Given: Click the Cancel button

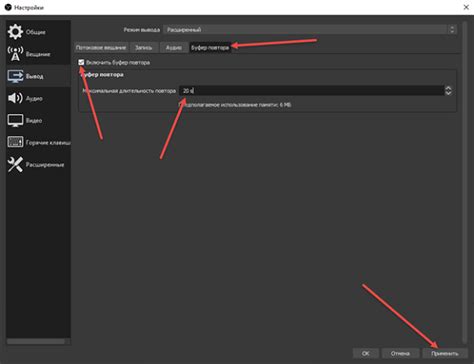Looking at the screenshot, I should coord(400,353).
